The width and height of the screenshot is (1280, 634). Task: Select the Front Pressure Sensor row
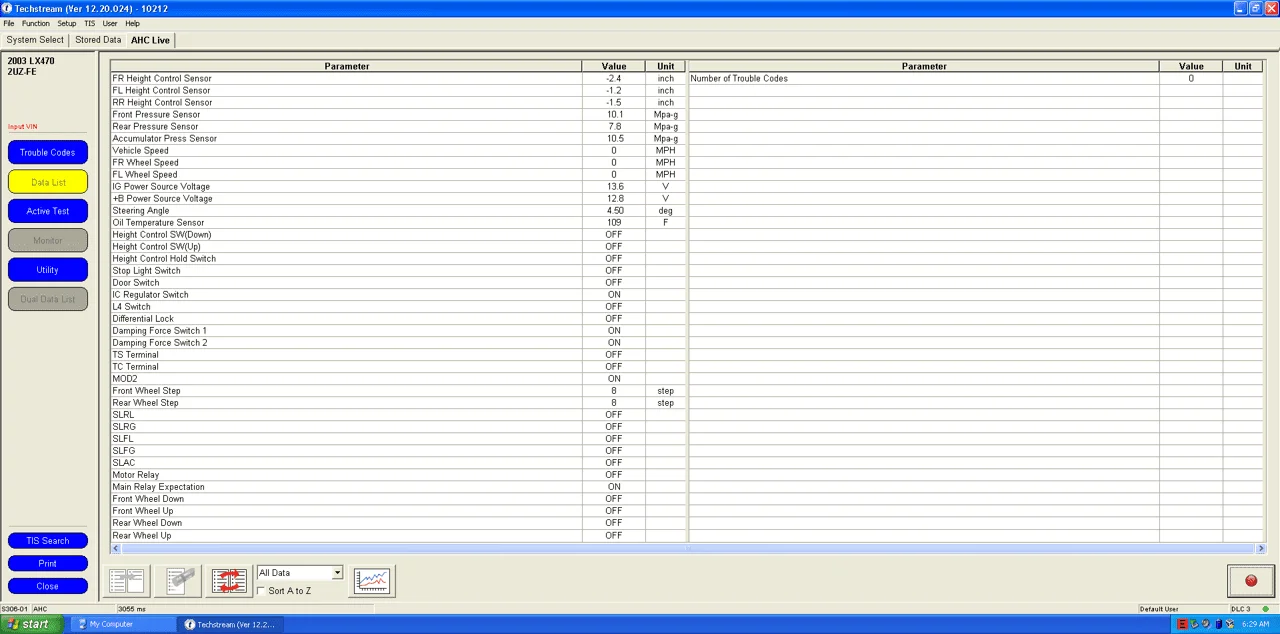[398, 114]
